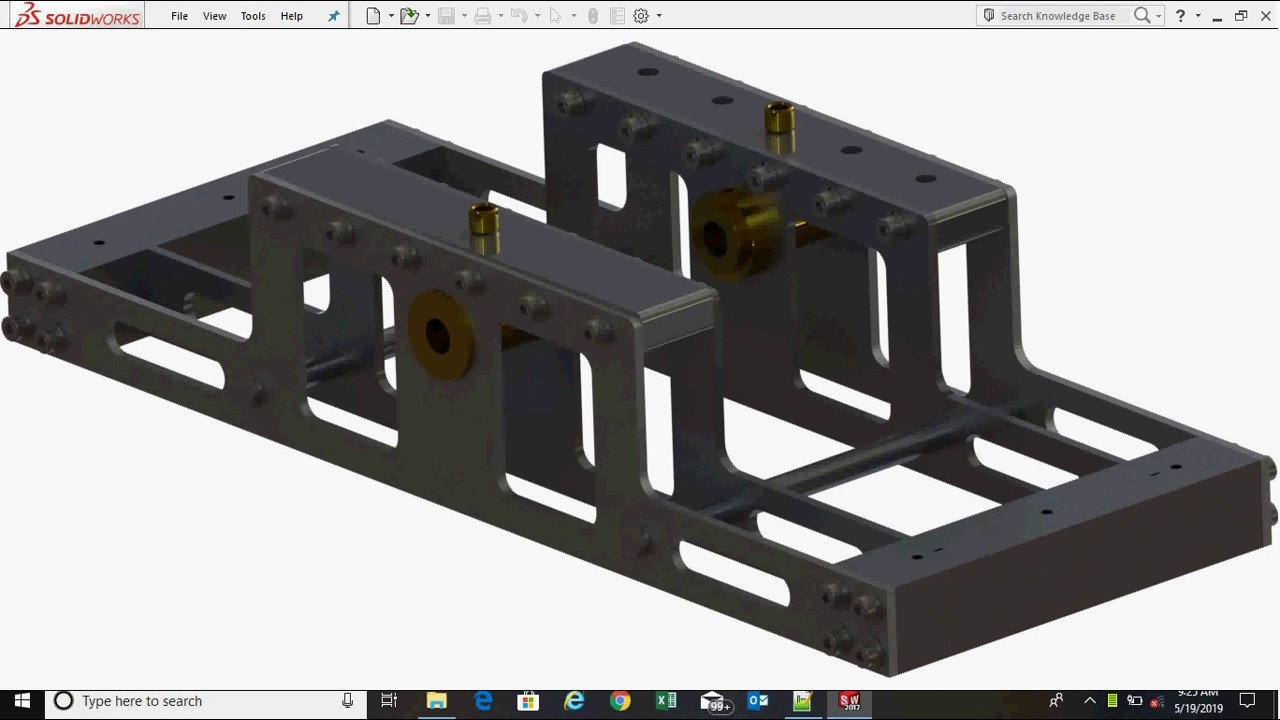
Task: Open the Tools menu
Action: click(253, 16)
